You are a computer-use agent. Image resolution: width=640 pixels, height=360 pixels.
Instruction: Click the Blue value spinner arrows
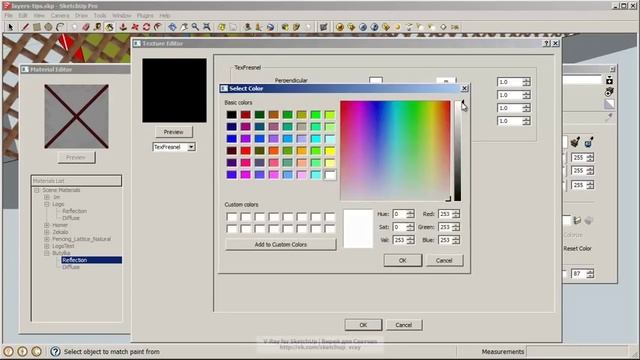pos(456,240)
